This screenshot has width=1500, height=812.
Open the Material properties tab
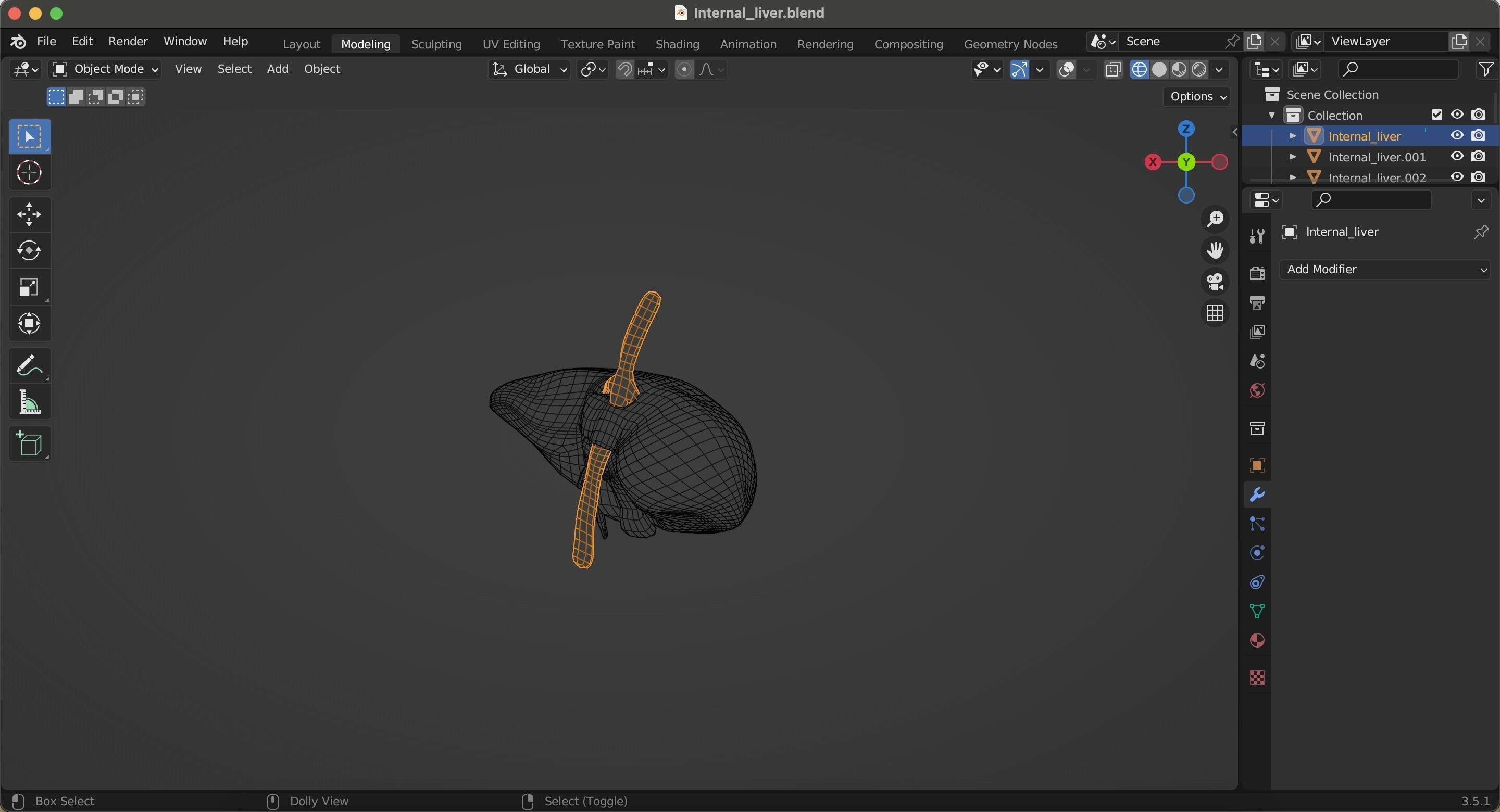point(1257,640)
